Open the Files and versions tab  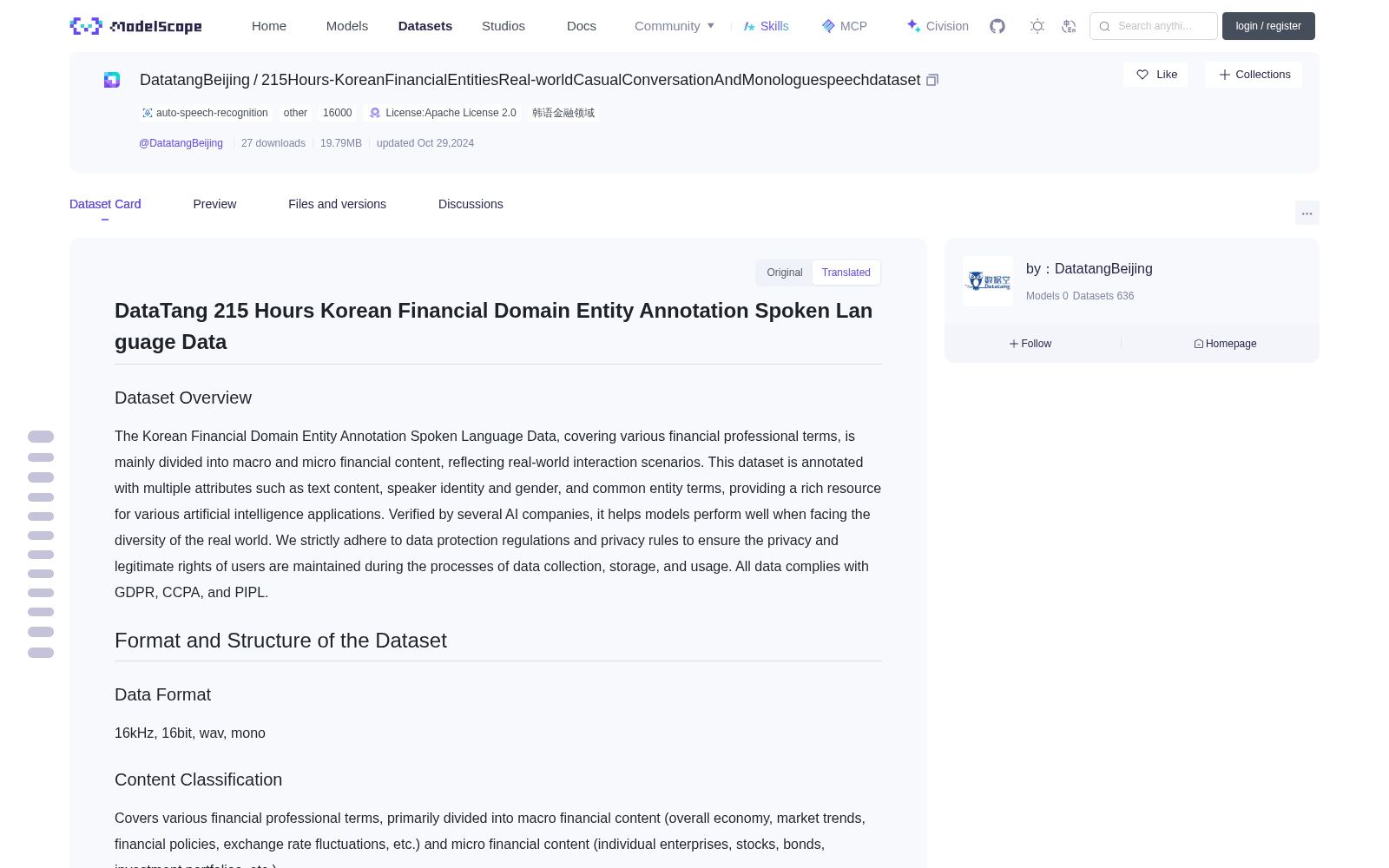point(337,204)
